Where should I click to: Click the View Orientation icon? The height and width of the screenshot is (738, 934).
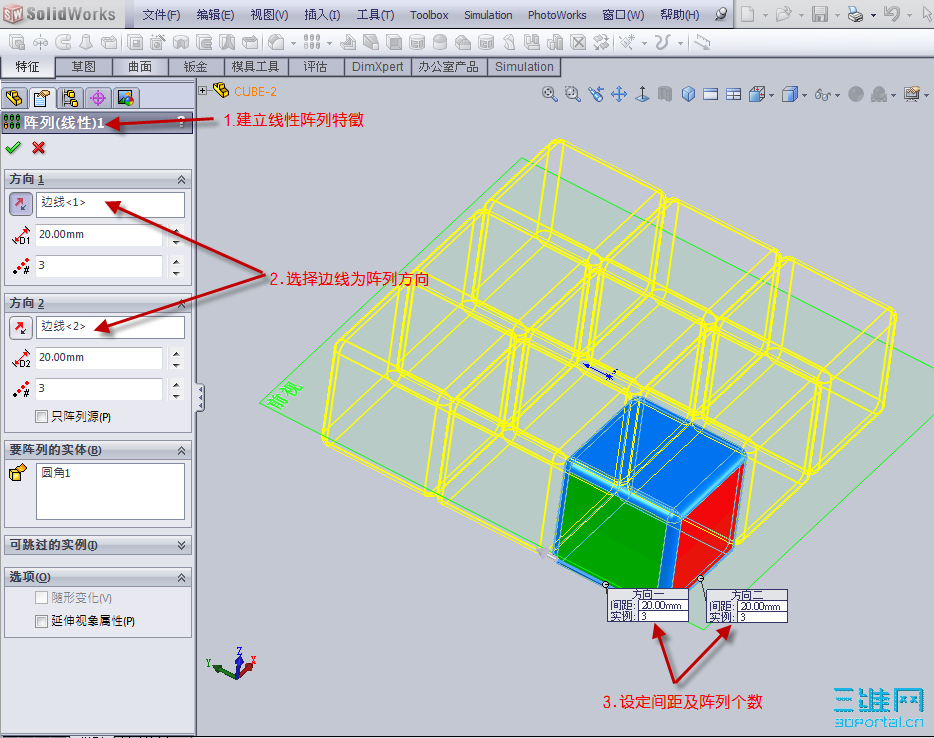click(x=756, y=94)
